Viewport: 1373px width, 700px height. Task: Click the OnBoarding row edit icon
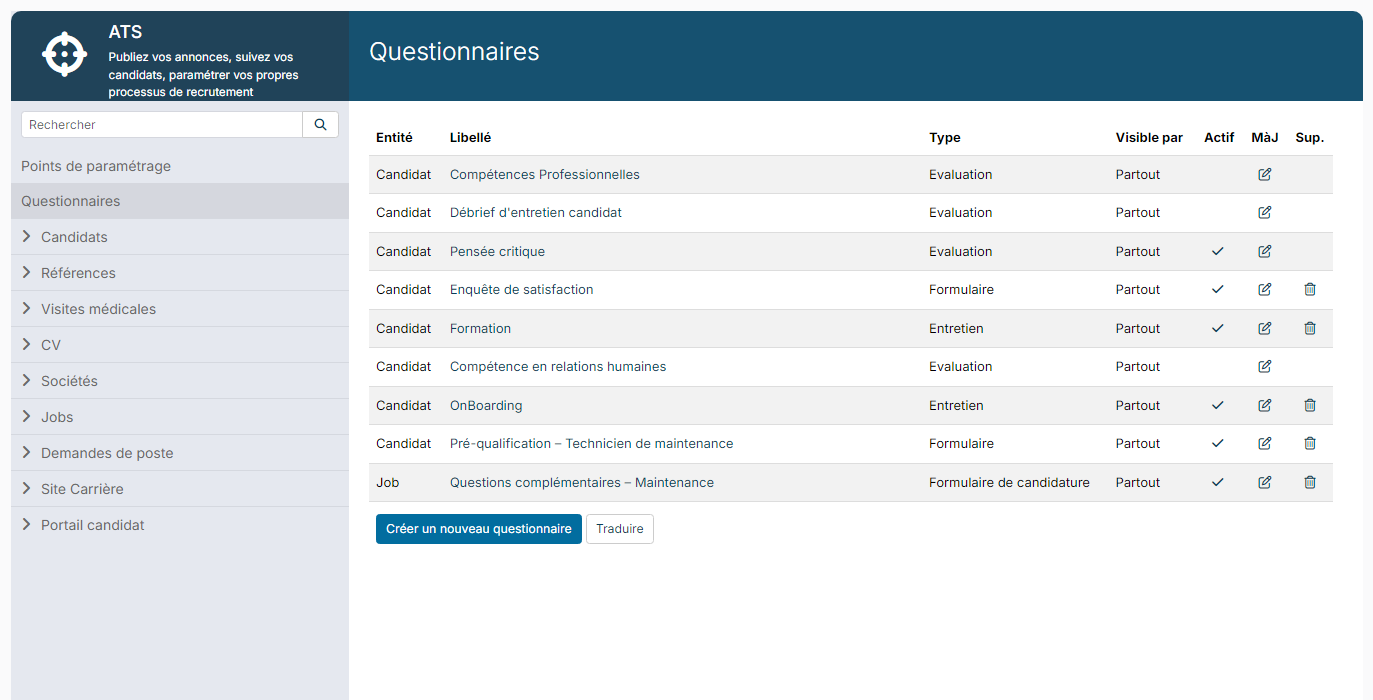[x=1265, y=406]
